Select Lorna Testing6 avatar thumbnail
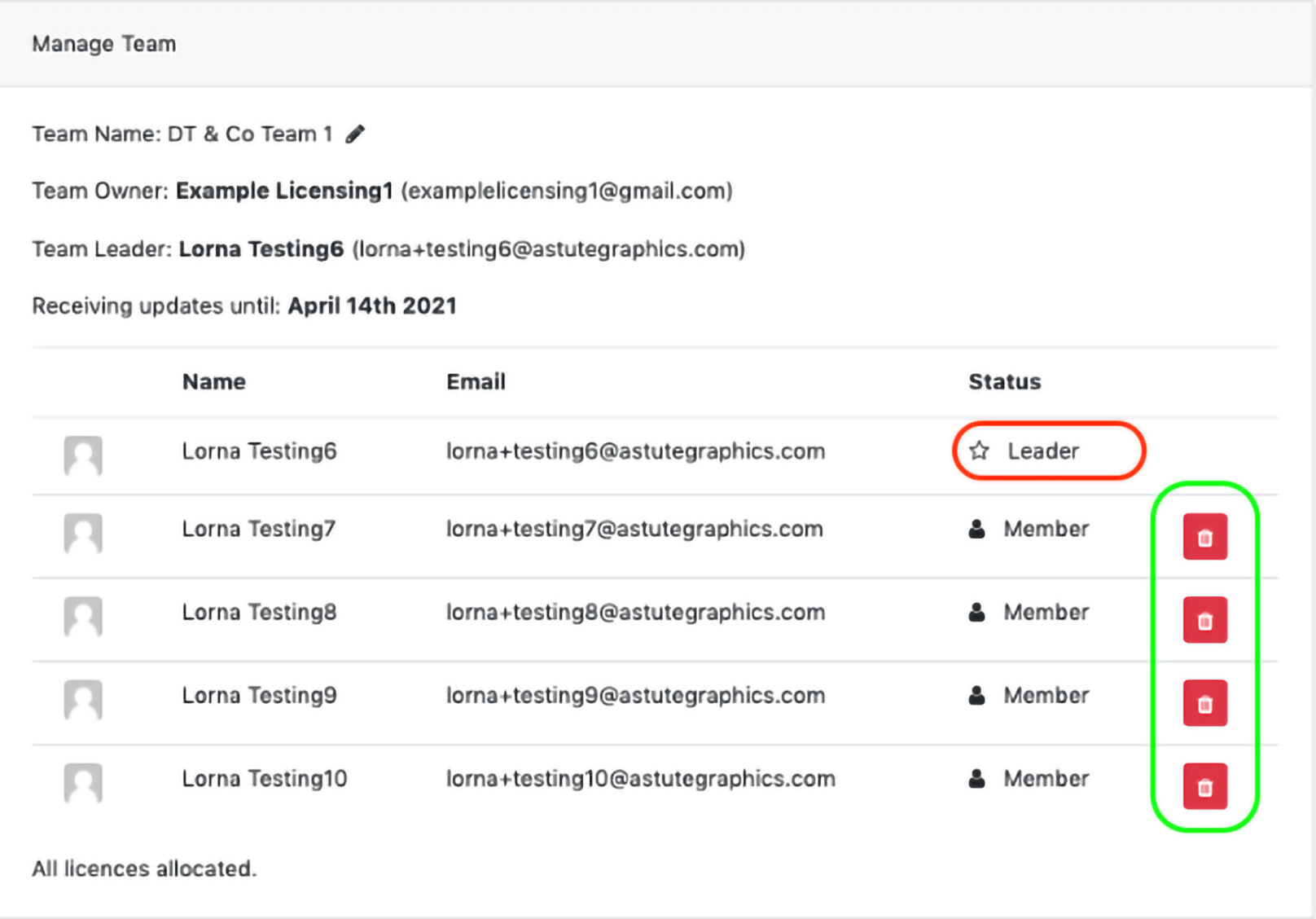Viewport: 1316px width, 919px height. coord(83,455)
